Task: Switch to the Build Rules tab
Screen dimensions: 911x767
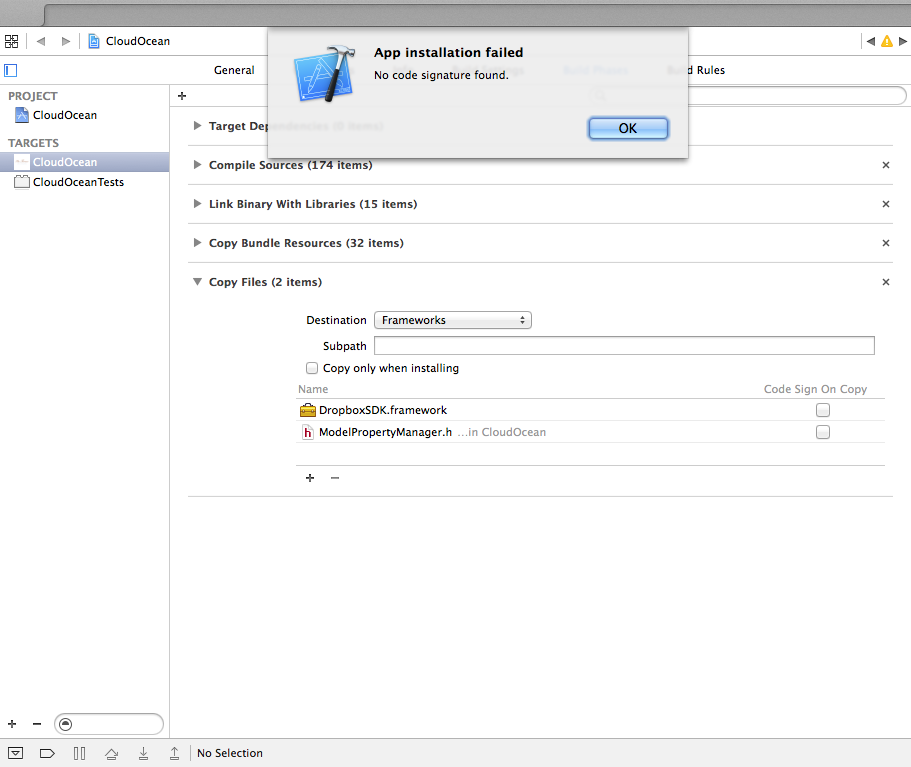Action: tap(696, 70)
